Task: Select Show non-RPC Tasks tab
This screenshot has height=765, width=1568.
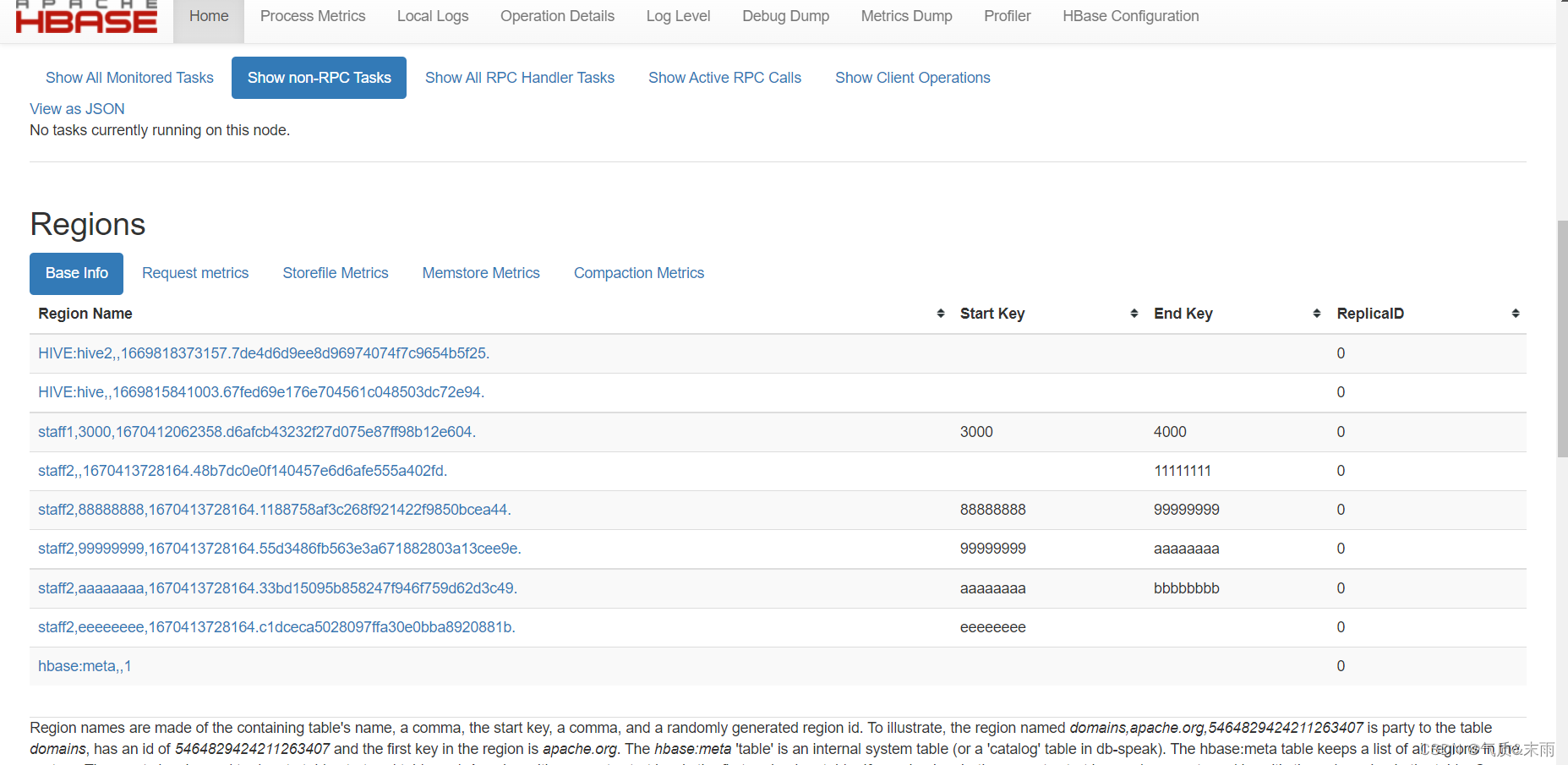Action: 319,78
